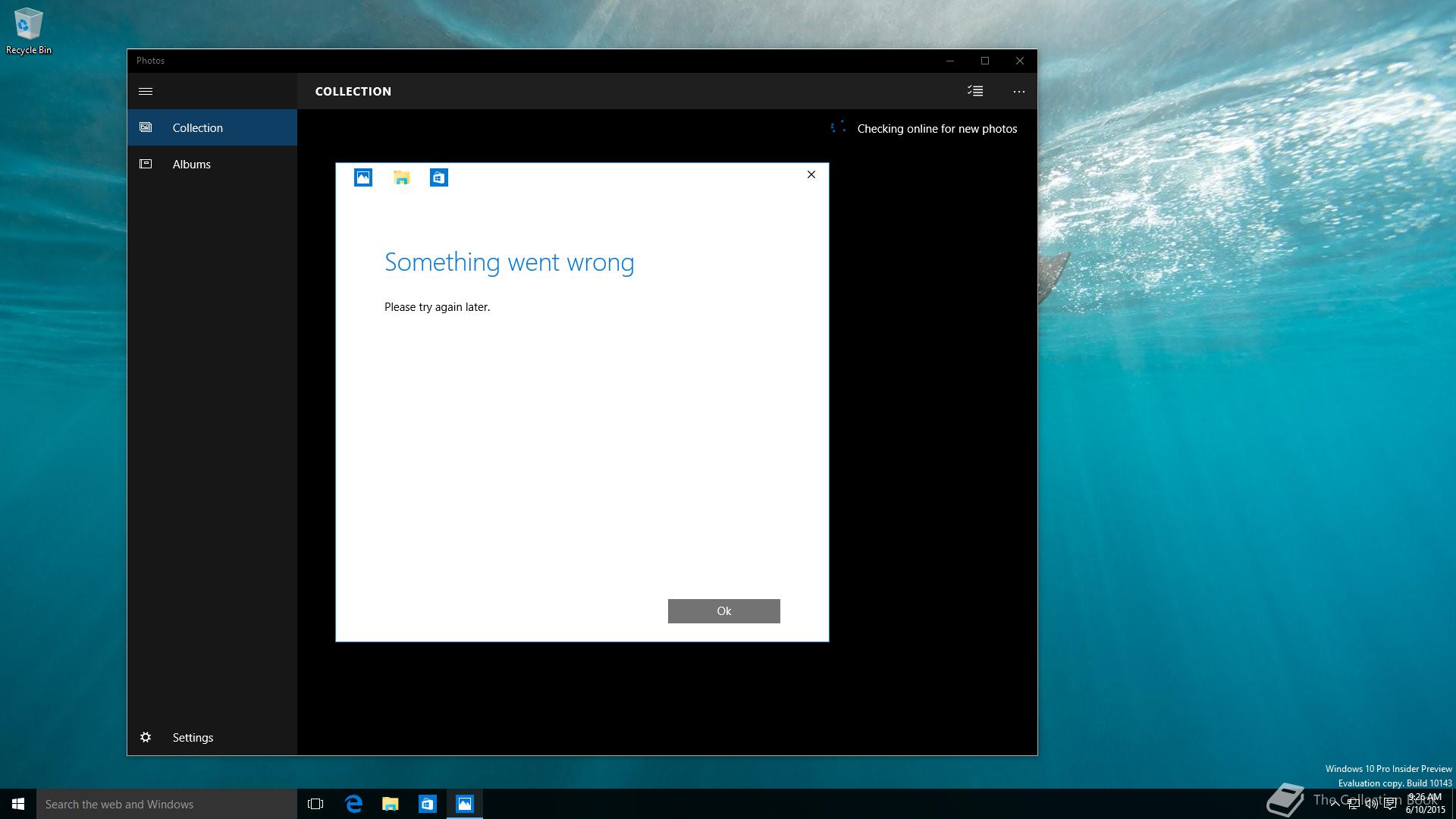Viewport: 1456px width, 819px height.
Task: Select the Albums sidebar item
Action: point(212,164)
